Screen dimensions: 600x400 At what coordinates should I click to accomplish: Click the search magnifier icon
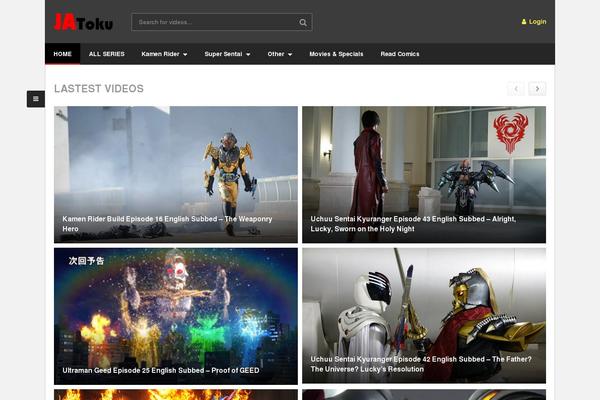303,22
